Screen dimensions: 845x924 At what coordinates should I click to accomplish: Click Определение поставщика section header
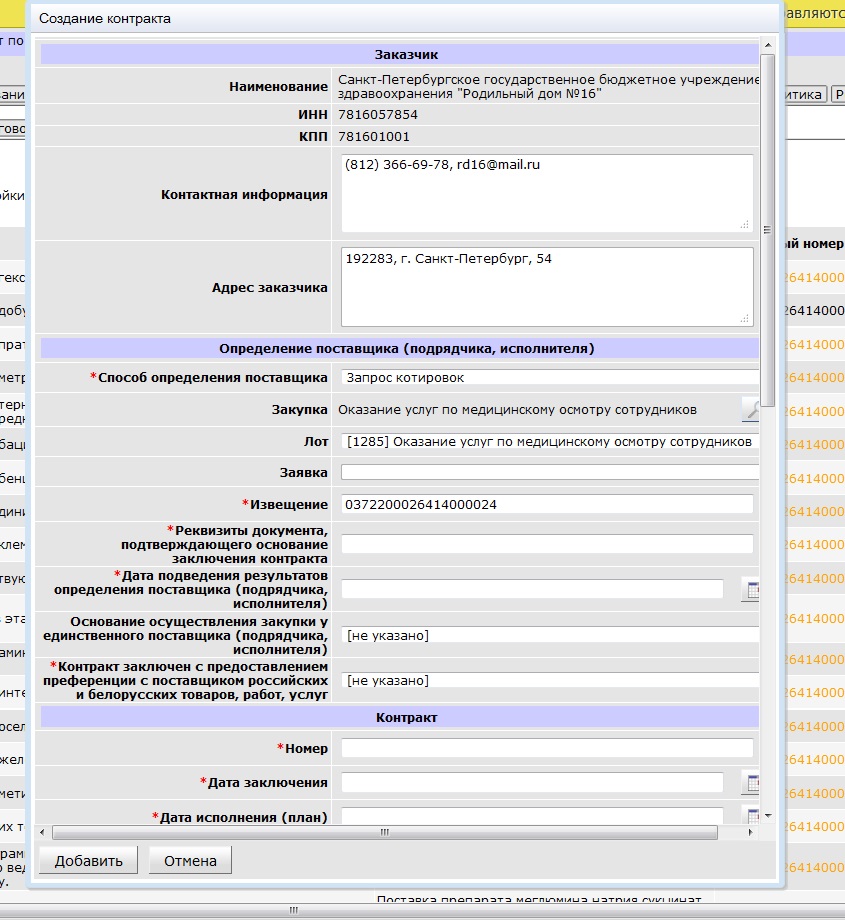click(400, 348)
